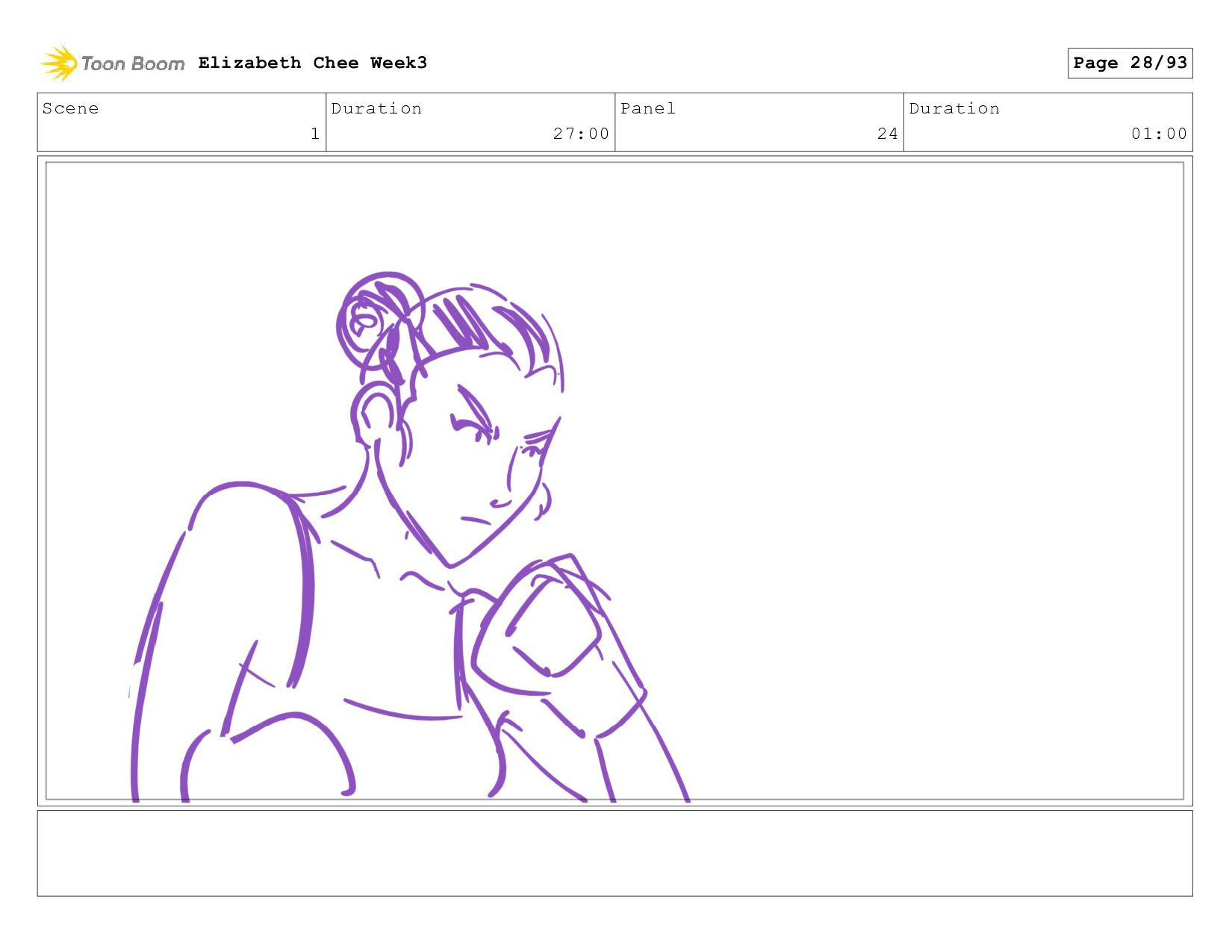Click the 'Panel' label
The image size is (1232, 952).
click(648, 108)
